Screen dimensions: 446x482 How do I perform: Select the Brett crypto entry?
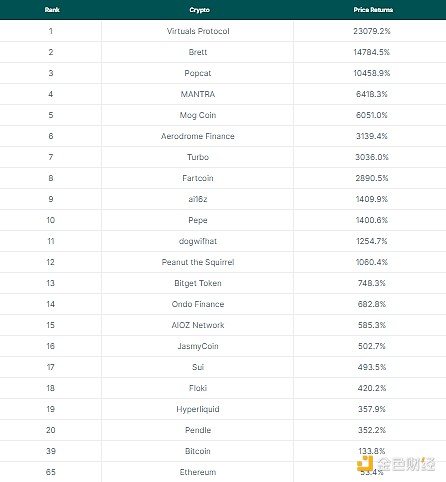coord(198,52)
